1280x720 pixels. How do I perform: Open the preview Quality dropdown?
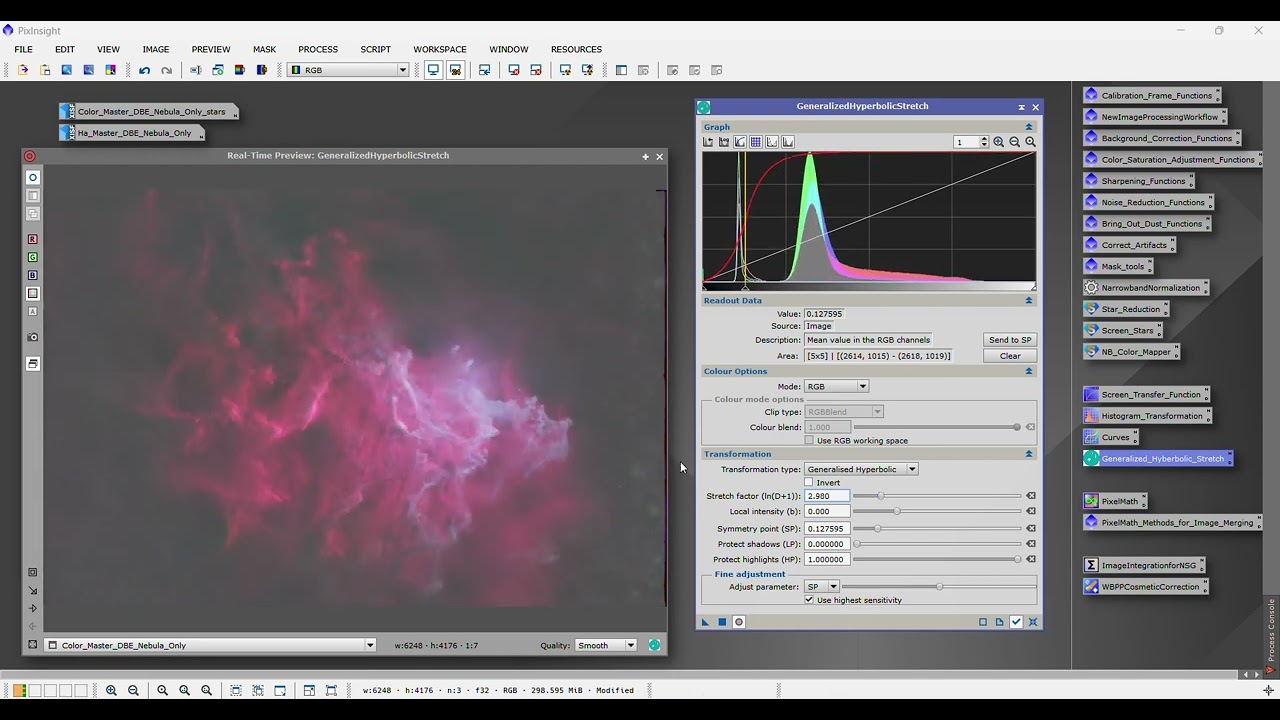[x=606, y=645]
